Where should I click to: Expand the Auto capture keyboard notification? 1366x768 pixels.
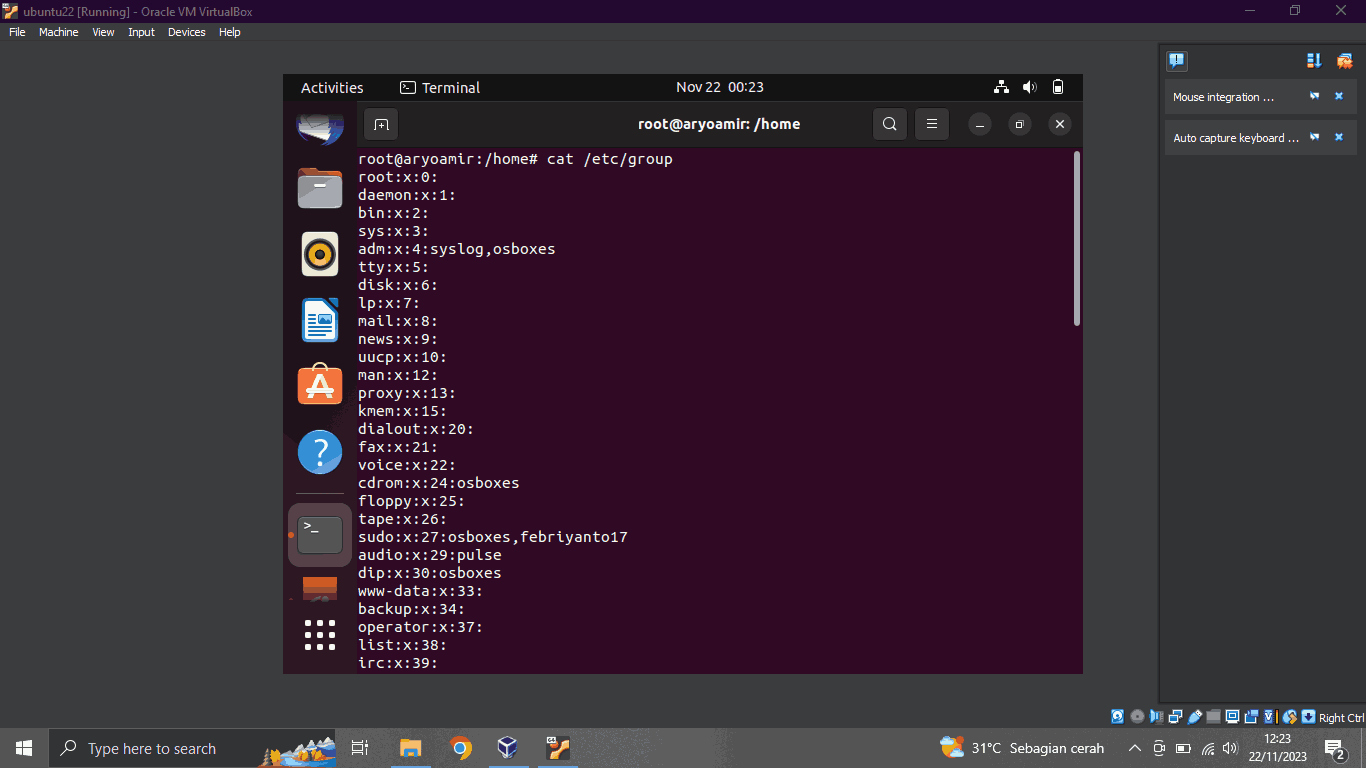click(1236, 138)
